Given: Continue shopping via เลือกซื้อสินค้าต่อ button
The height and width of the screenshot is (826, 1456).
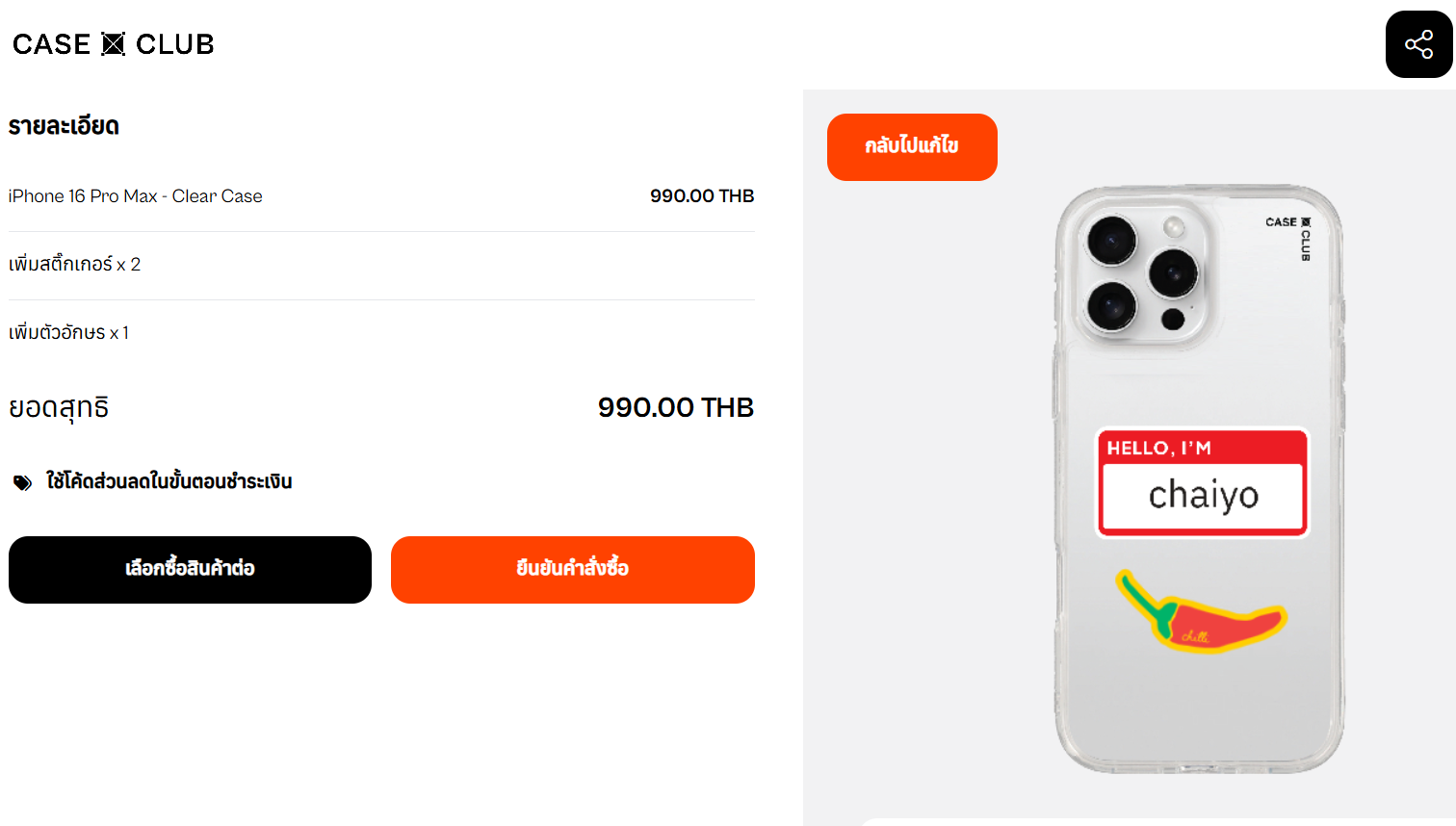Looking at the screenshot, I should (x=190, y=570).
